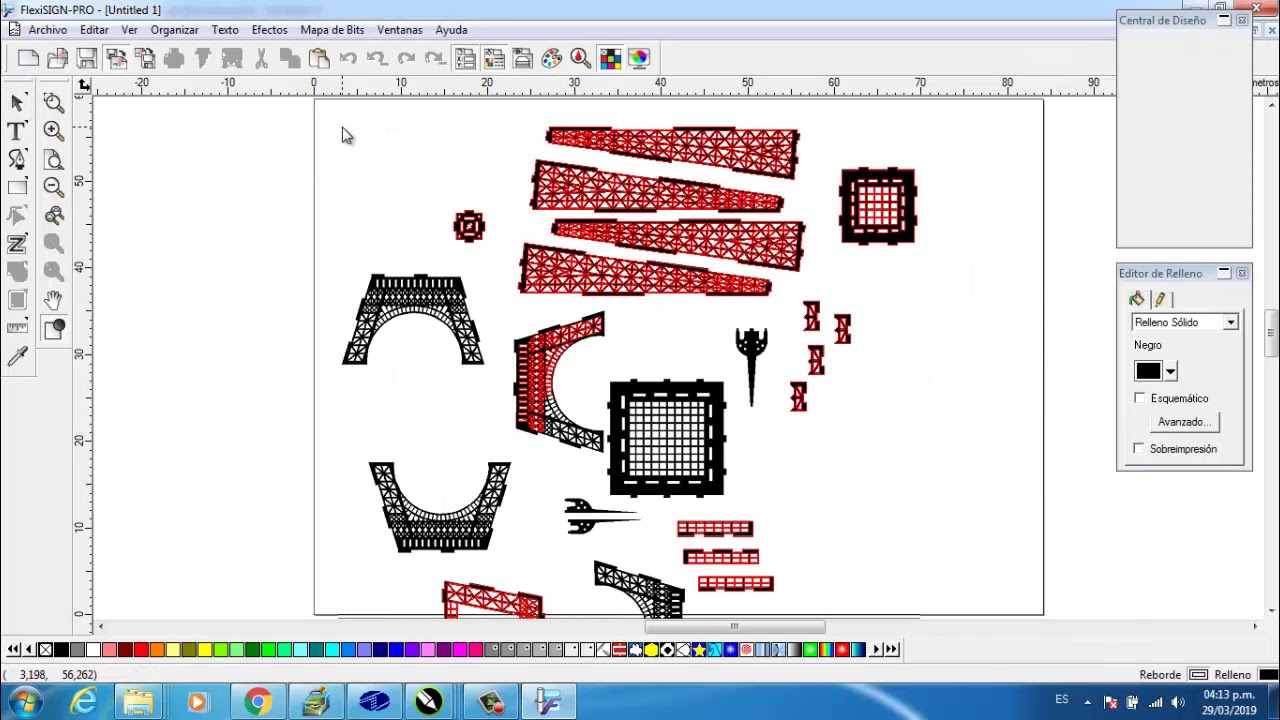Image resolution: width=1280 pixels, height=720 pixels.
Task: Click the Paste clipboard icon
Action: 319,58
